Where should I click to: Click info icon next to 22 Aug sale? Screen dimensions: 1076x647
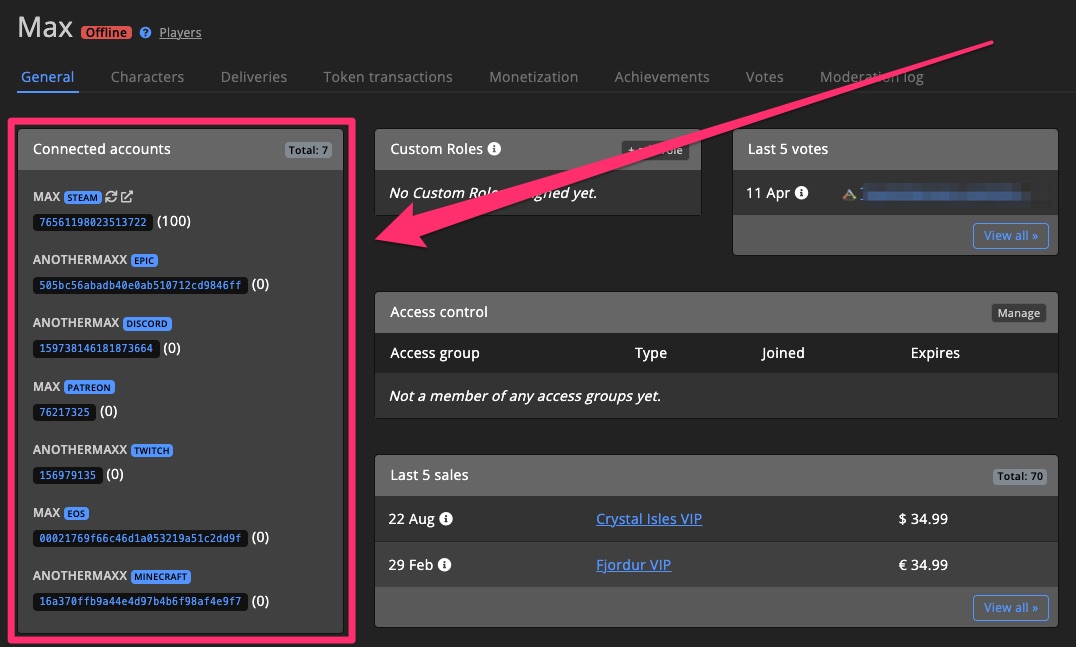pos(446,519)
